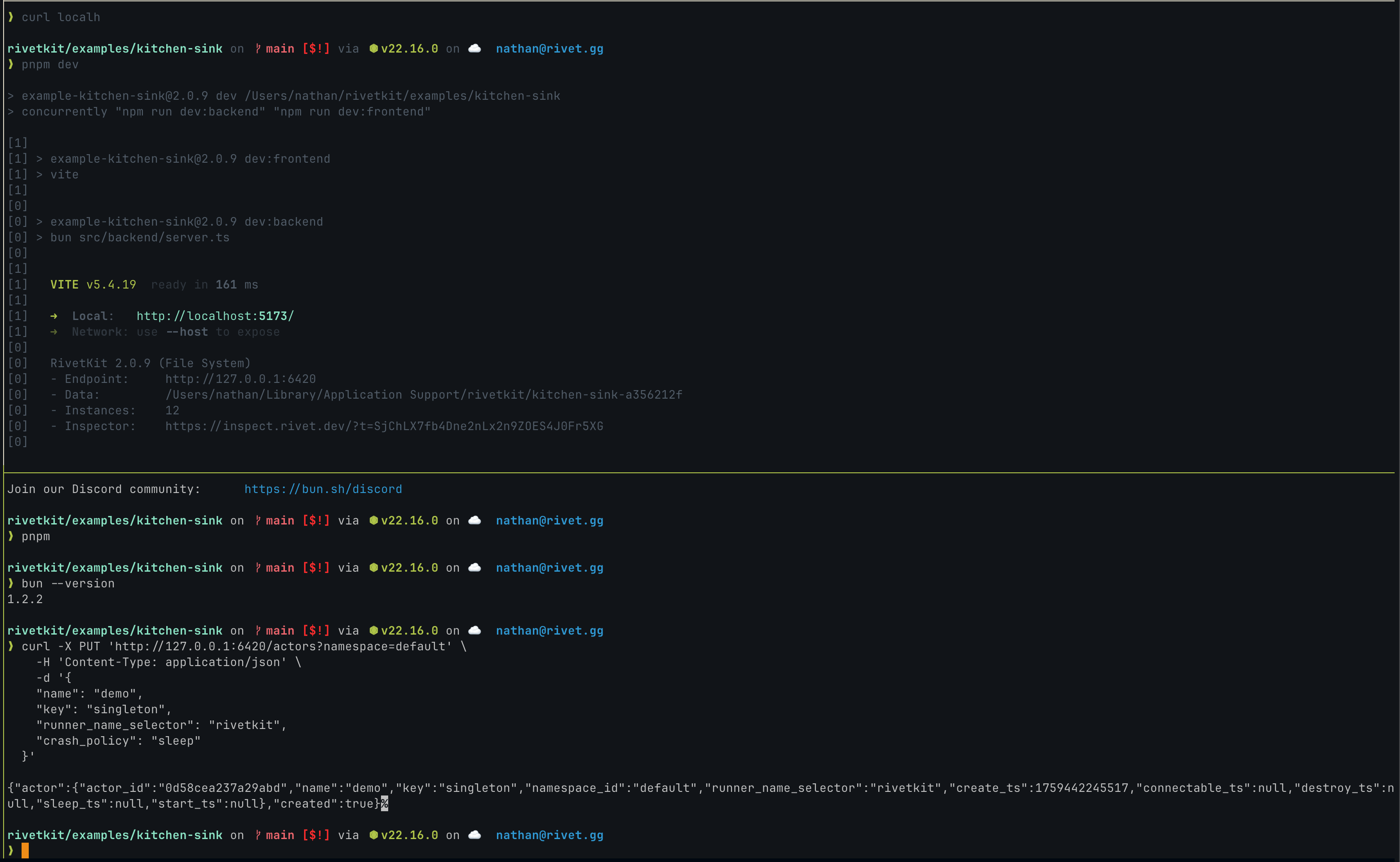Click the Node hexagon icon above 'pnpm dev'

pyautogui.click(x=374, y=49)
